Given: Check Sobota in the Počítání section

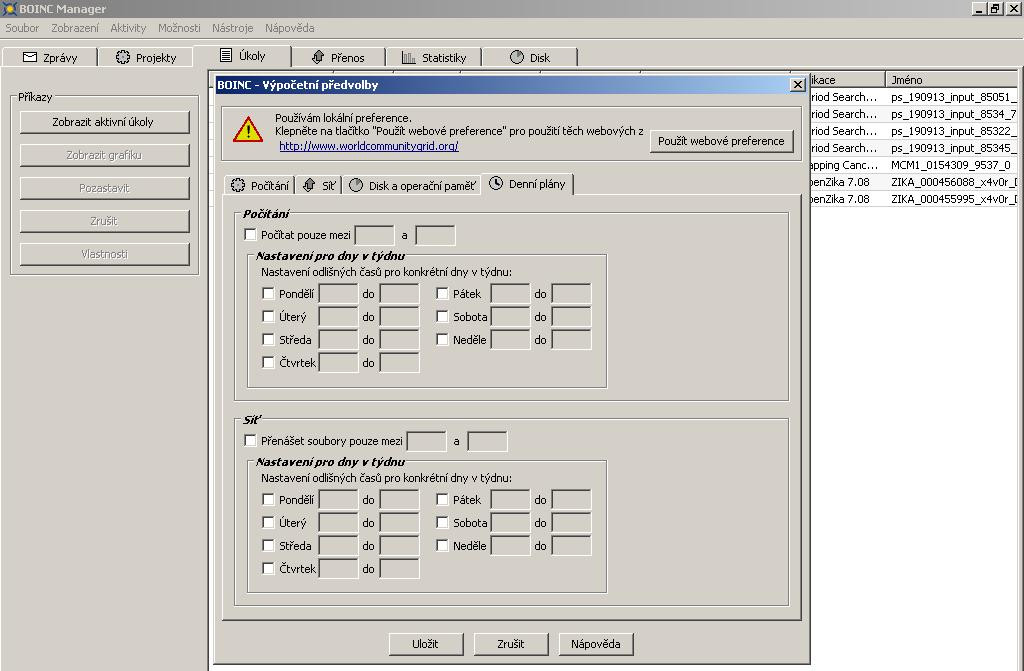Looking at the screenshot, I should coord(442,316).
